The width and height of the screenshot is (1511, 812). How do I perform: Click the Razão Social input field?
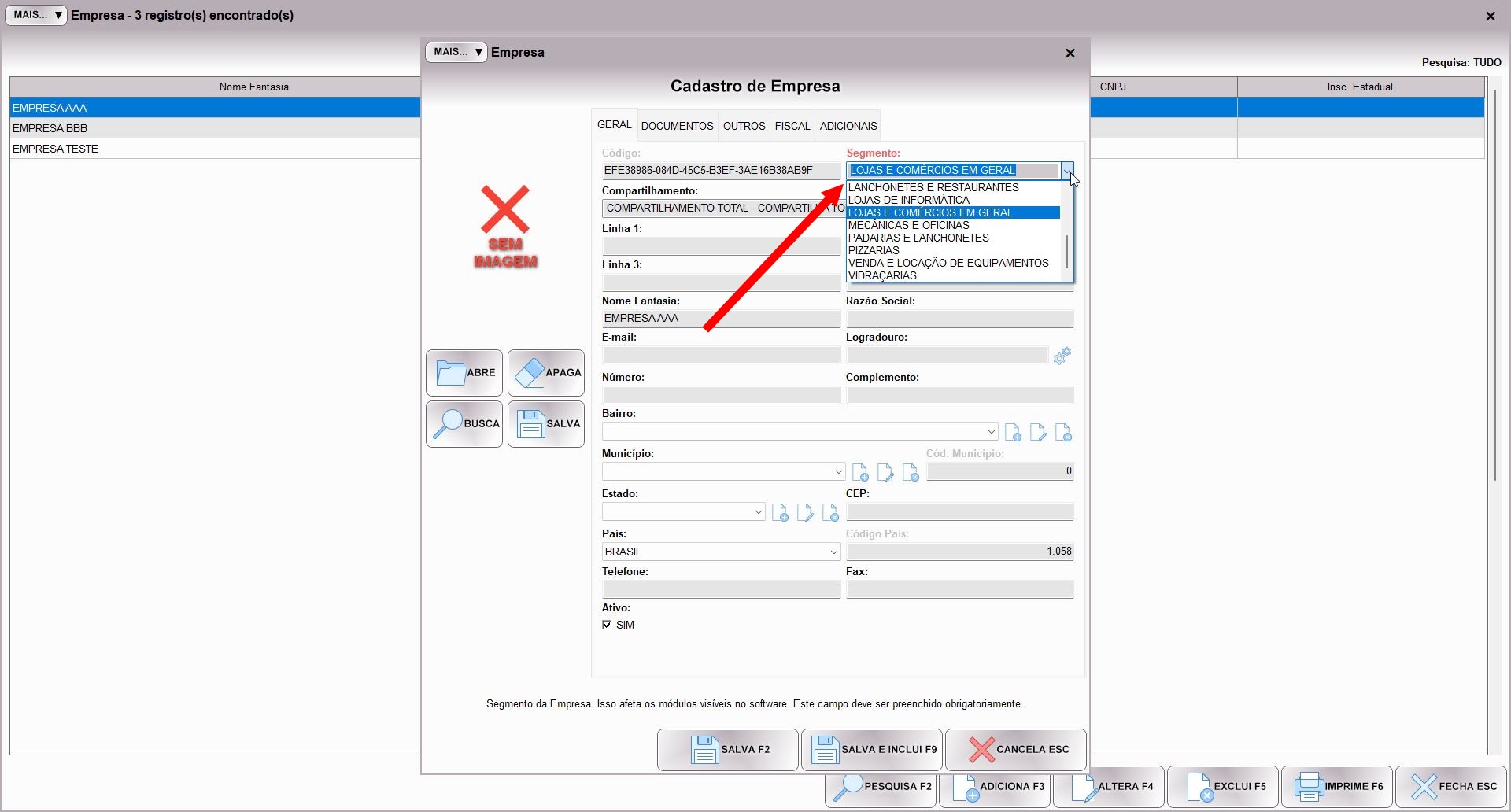point(959,319)
